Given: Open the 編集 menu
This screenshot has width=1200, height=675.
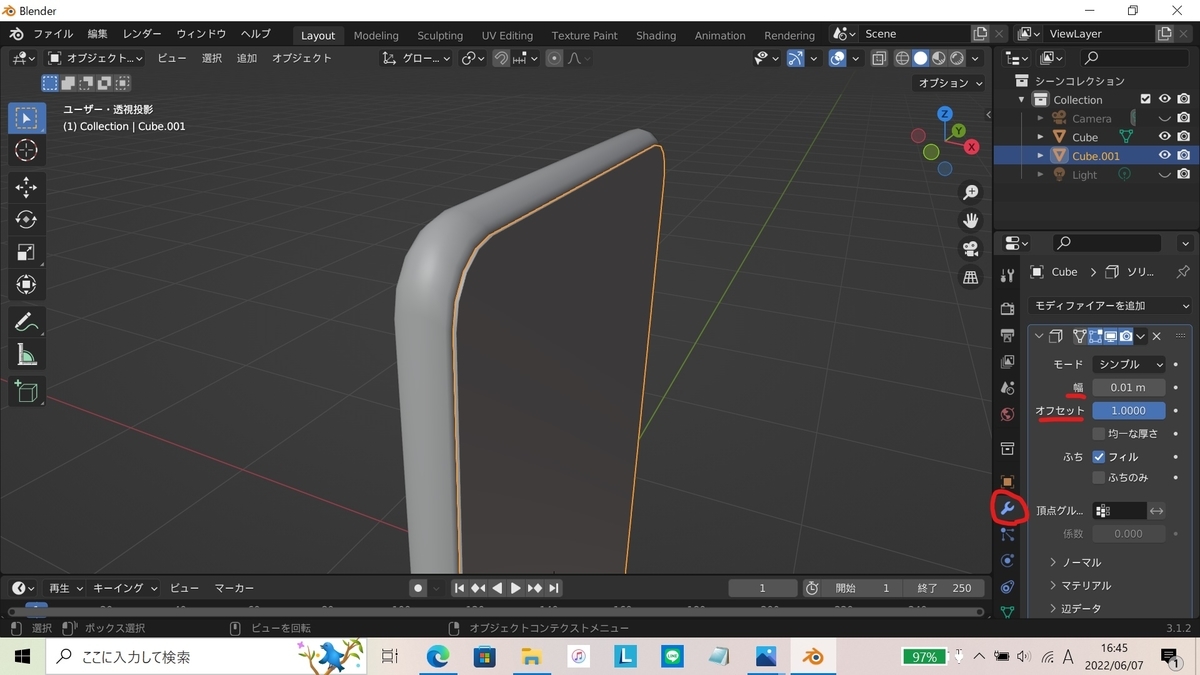Looking at the screenshot, I should (x=97, y=34).
